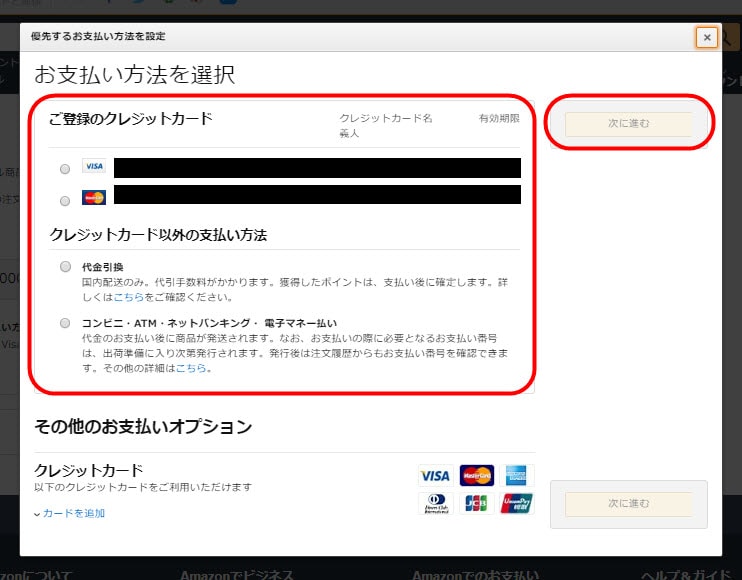Viewport: 742px width, 580px height.
Task: Click the MasterCard logo in registered cards
Action: [94, 197]
